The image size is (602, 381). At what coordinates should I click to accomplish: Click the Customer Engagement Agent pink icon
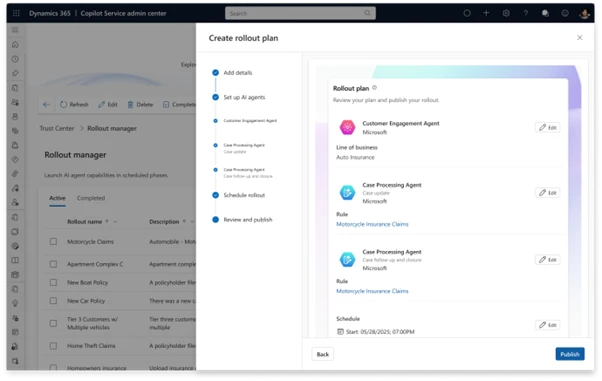click(347, 127)
